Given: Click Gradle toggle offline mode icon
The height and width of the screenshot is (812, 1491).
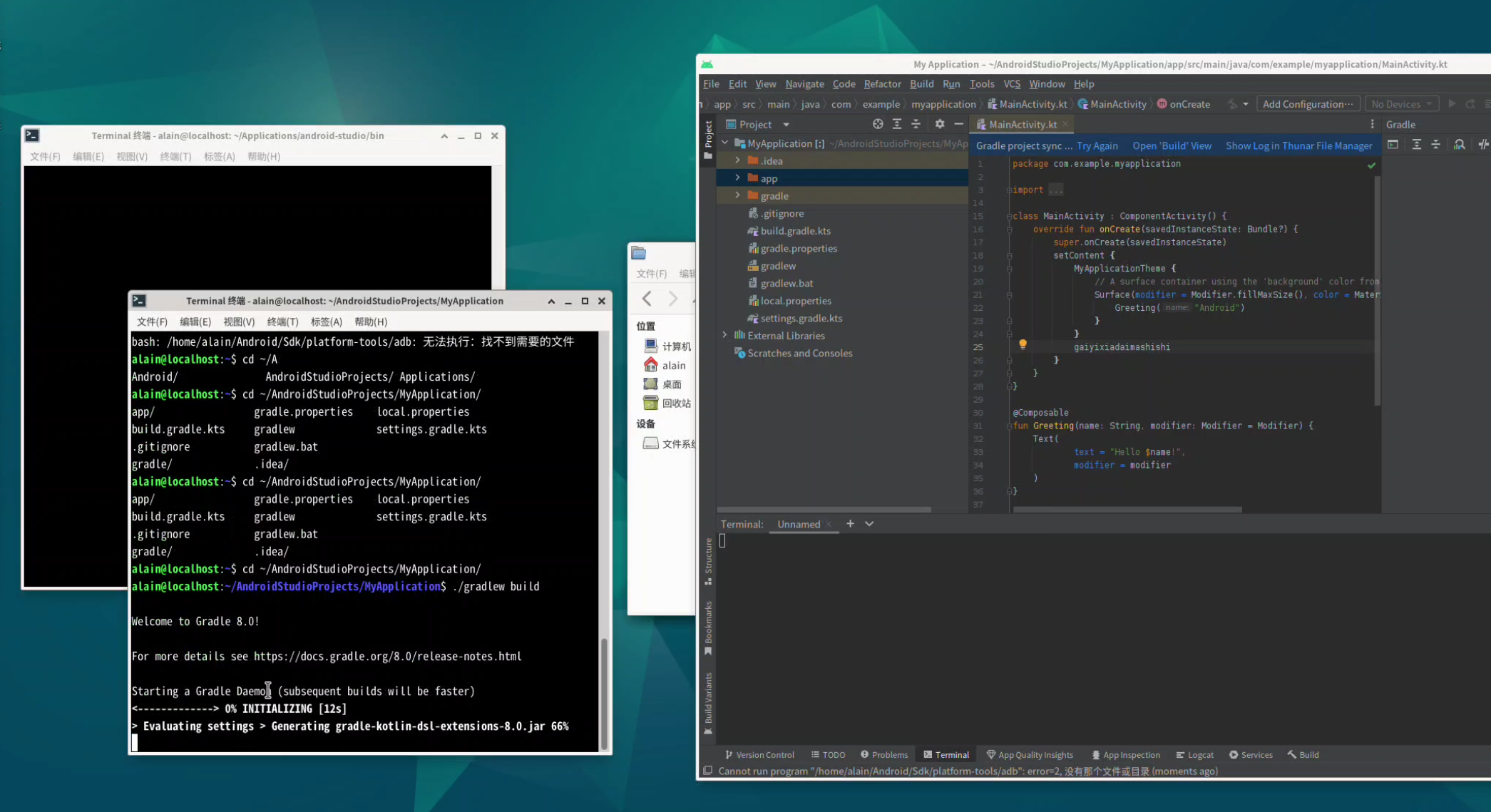Looking at the screenshot, I should (x=1483, y=145).
